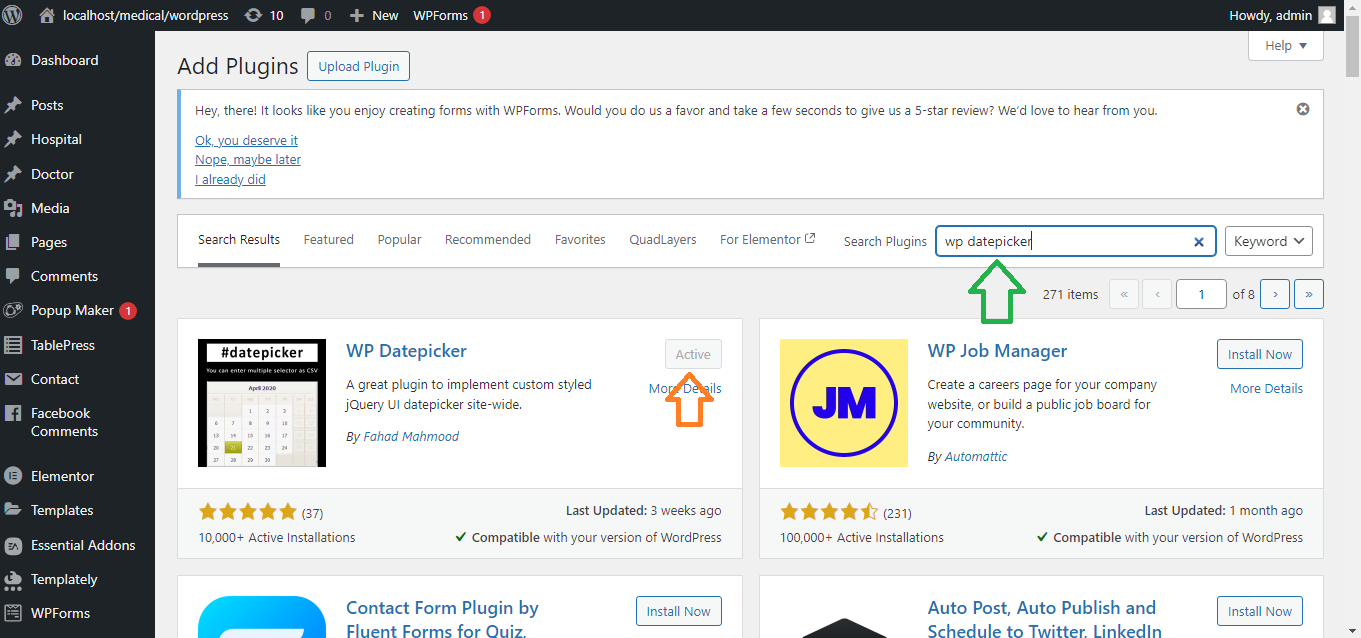Expand the Help panel

click(1285, 45)
